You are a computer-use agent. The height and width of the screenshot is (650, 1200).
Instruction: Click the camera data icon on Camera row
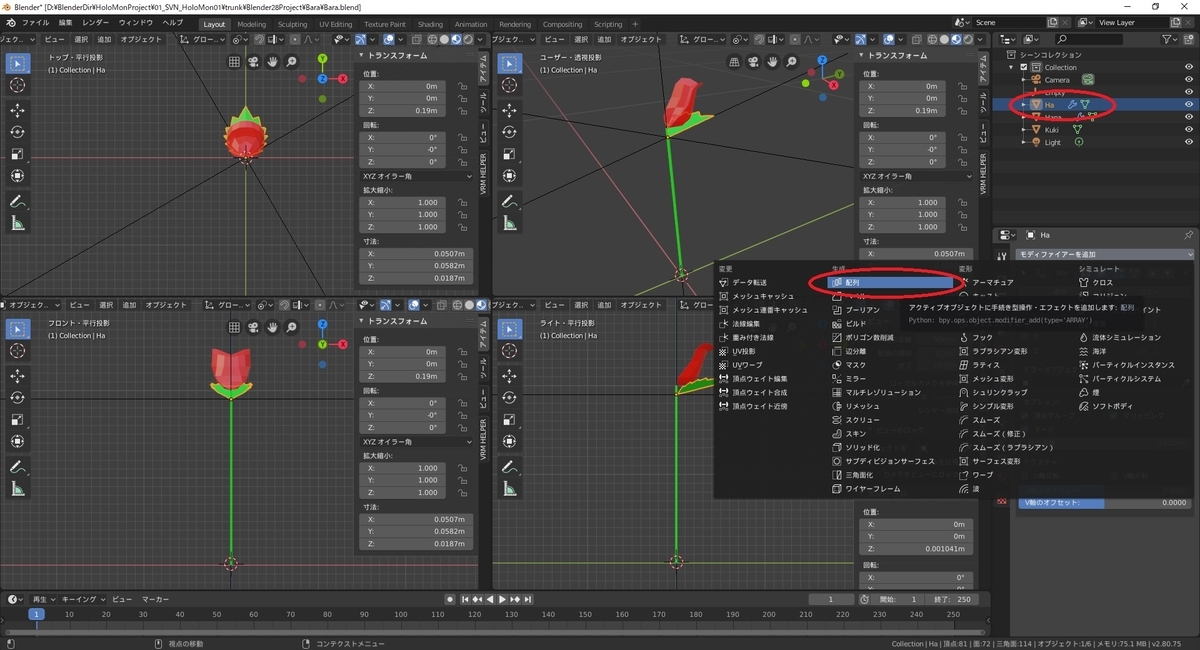click(1087, 79)
